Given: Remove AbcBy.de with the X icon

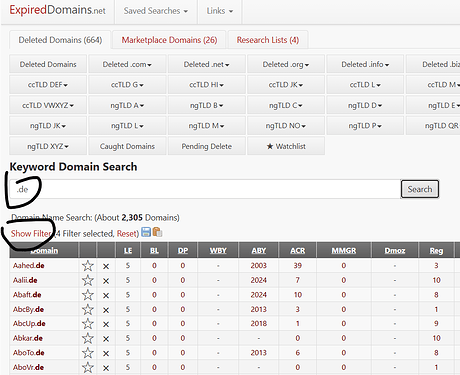Looking at the screenshot, I should point(106,310).
